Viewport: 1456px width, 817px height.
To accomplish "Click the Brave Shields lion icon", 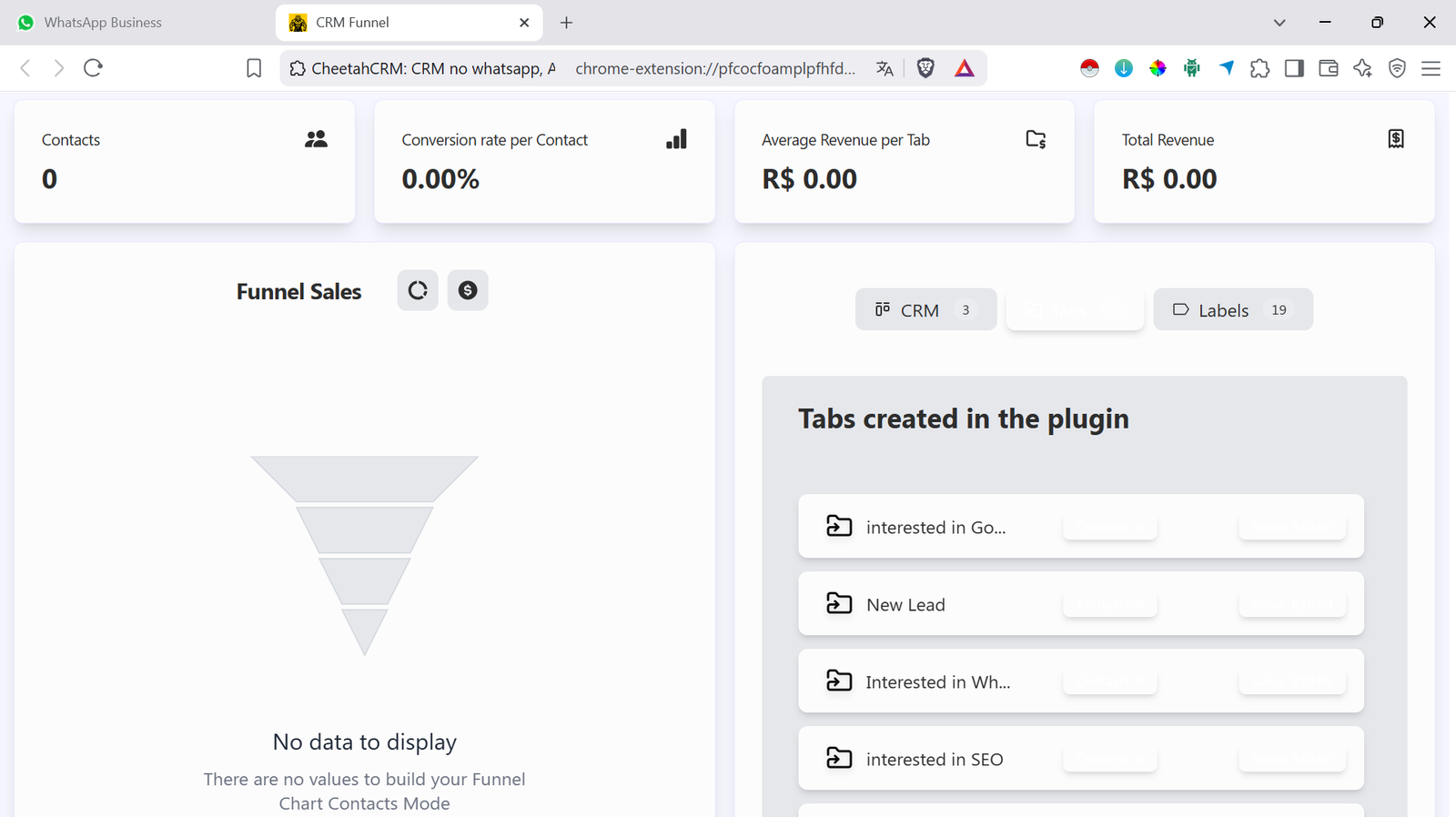I will click(925, 68).
